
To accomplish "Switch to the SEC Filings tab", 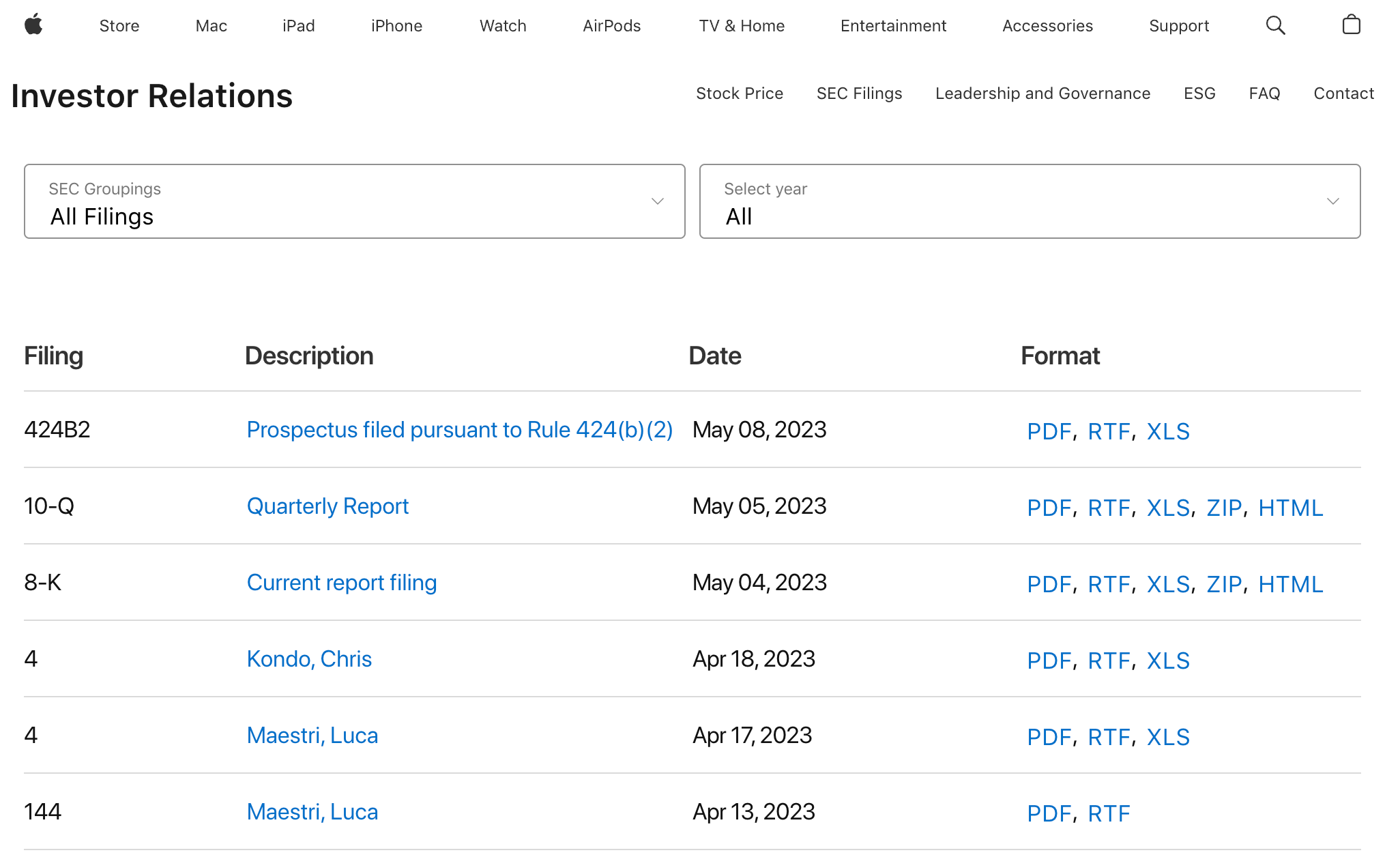I will pyautogui.click(x=859, y=93).
